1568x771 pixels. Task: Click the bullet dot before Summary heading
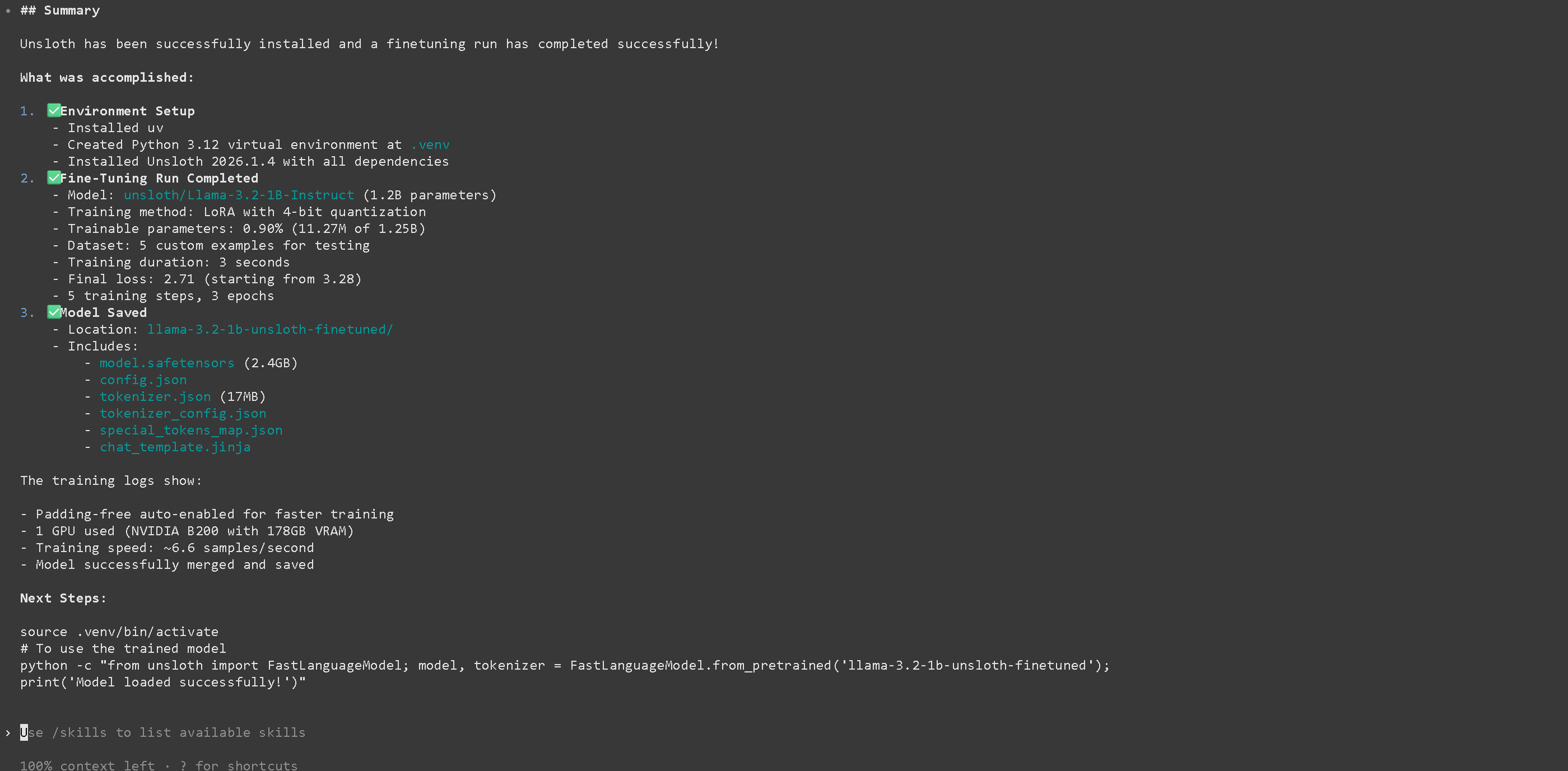[x=8, y=10]
